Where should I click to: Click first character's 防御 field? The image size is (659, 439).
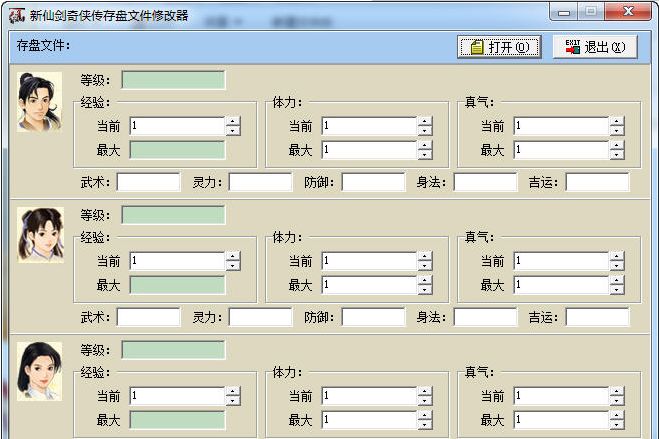(x=374, y=182)
